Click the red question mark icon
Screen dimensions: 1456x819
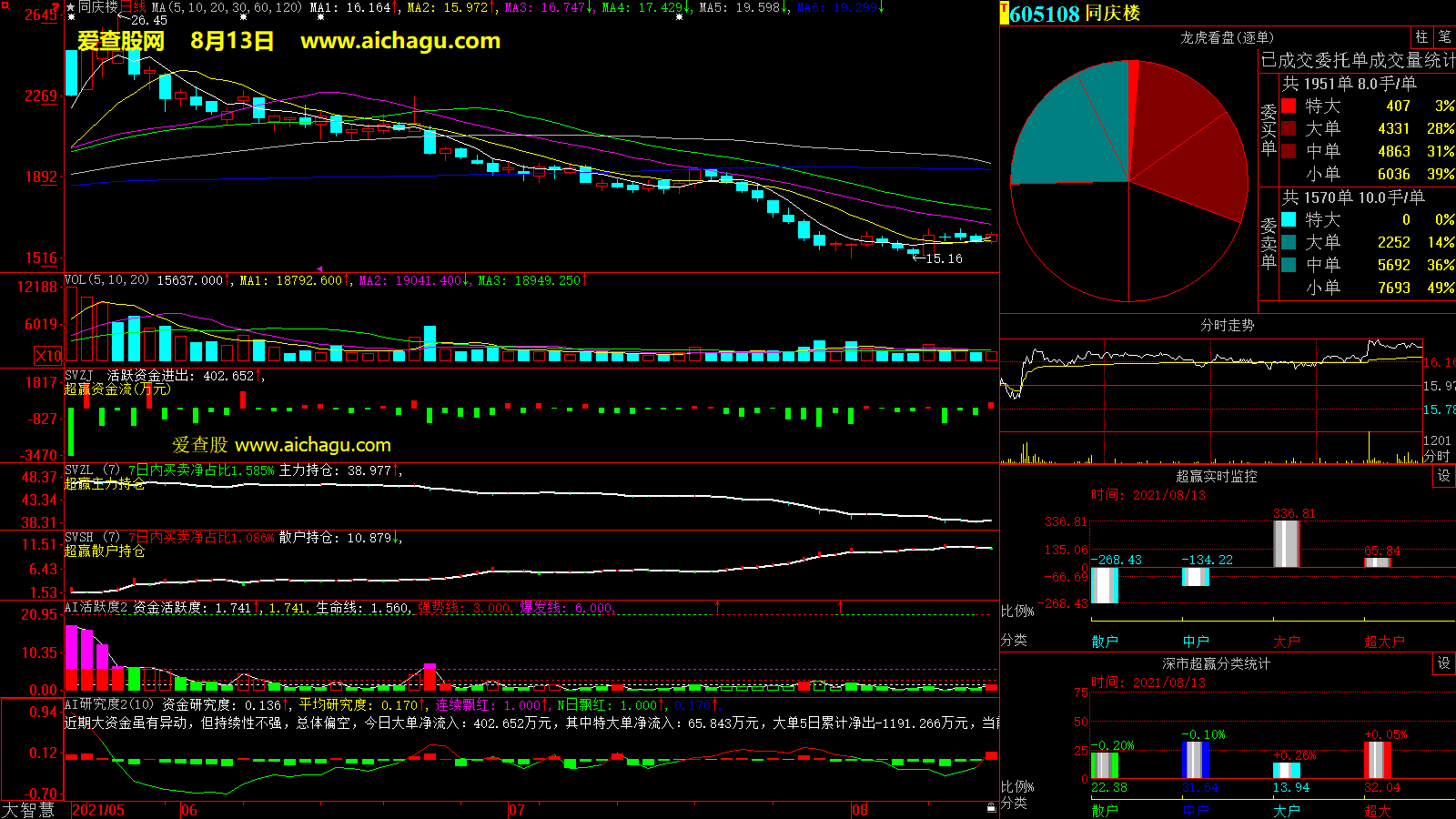(56, 7)
